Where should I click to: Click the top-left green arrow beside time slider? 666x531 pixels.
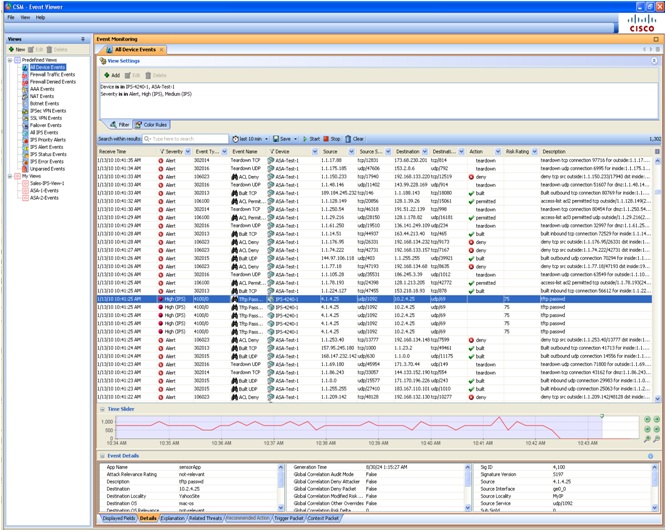pos(647,419)
